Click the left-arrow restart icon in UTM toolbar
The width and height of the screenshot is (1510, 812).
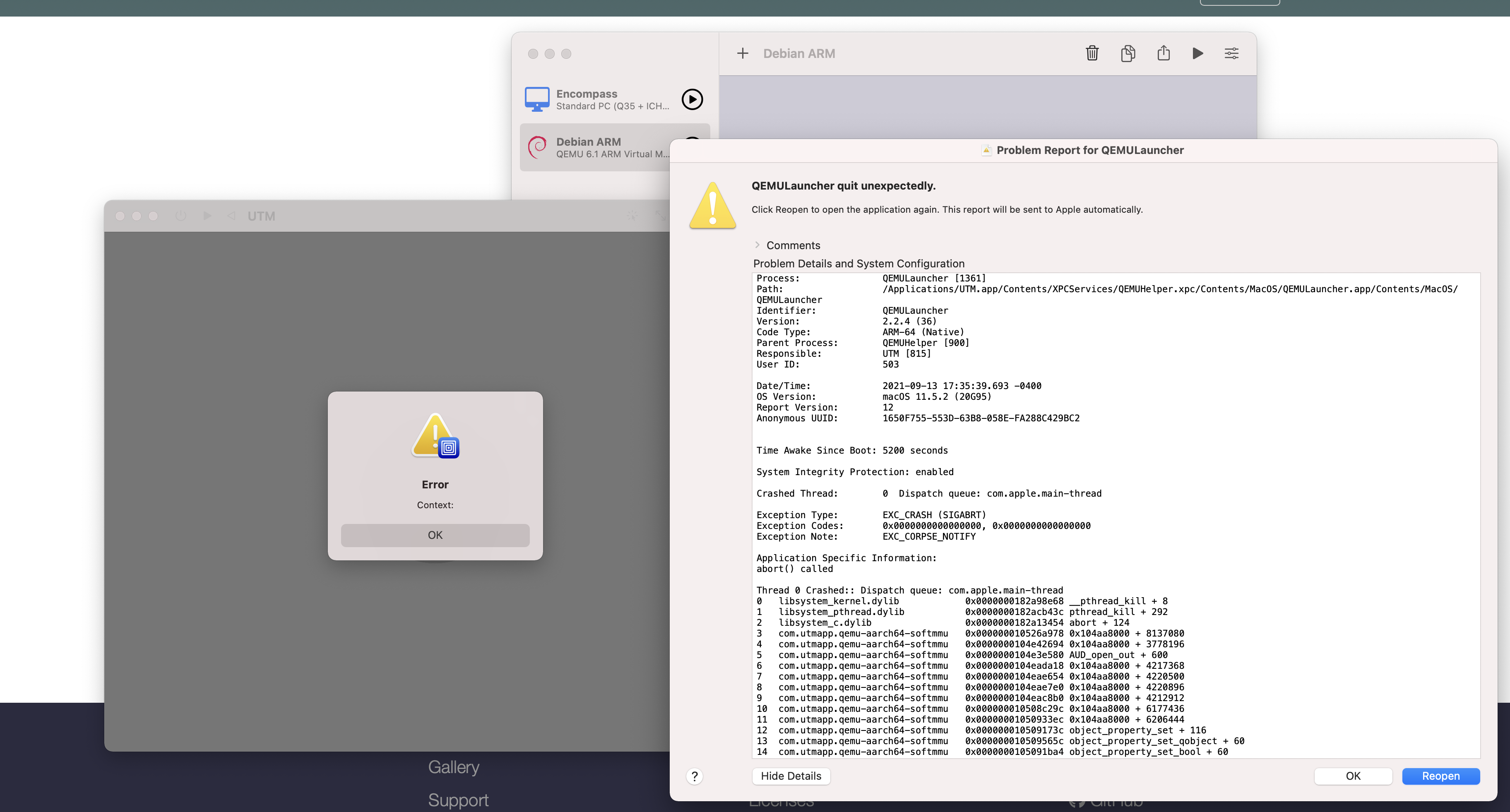(231, 216)
